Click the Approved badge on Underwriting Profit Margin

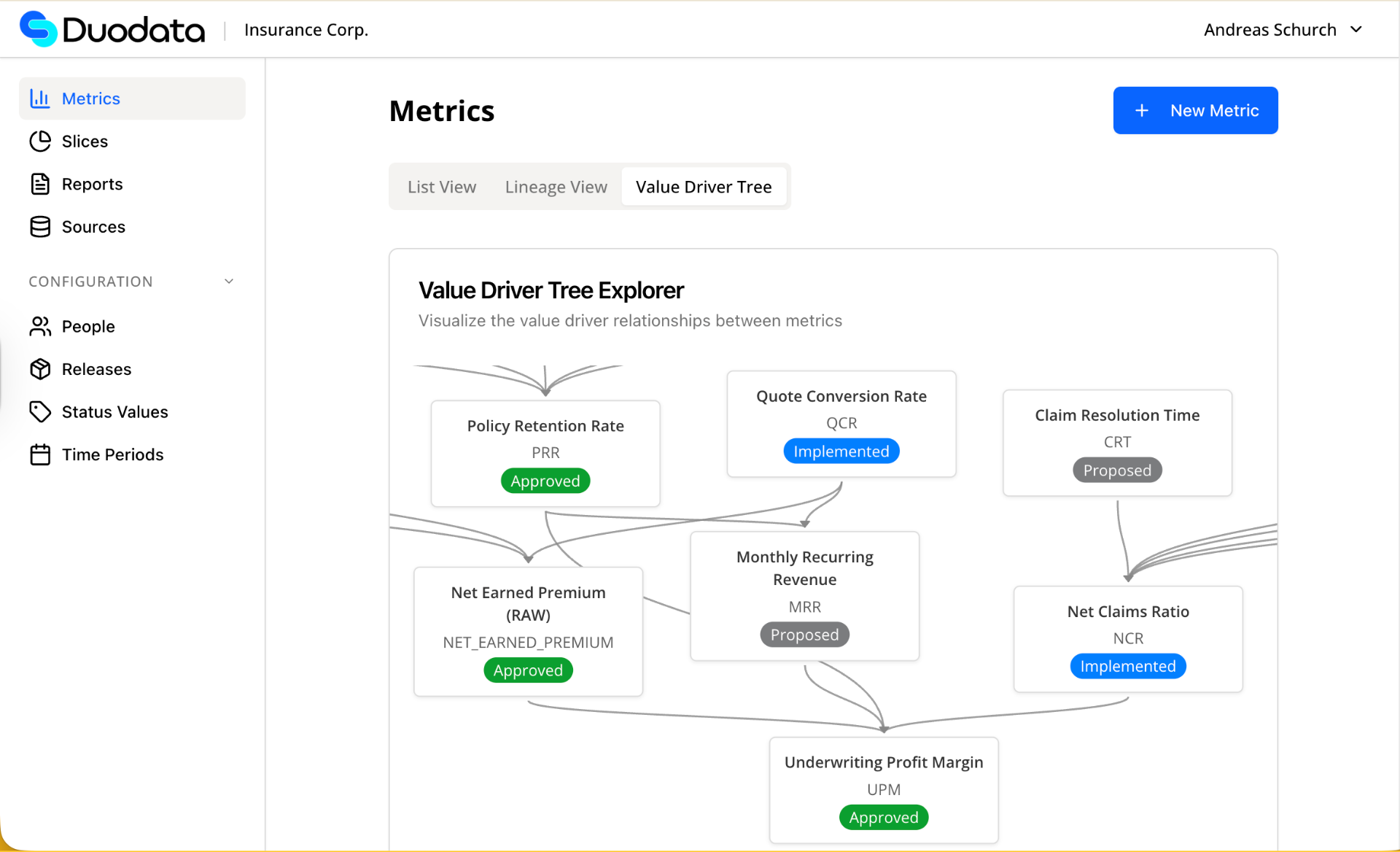pos(883,817)
